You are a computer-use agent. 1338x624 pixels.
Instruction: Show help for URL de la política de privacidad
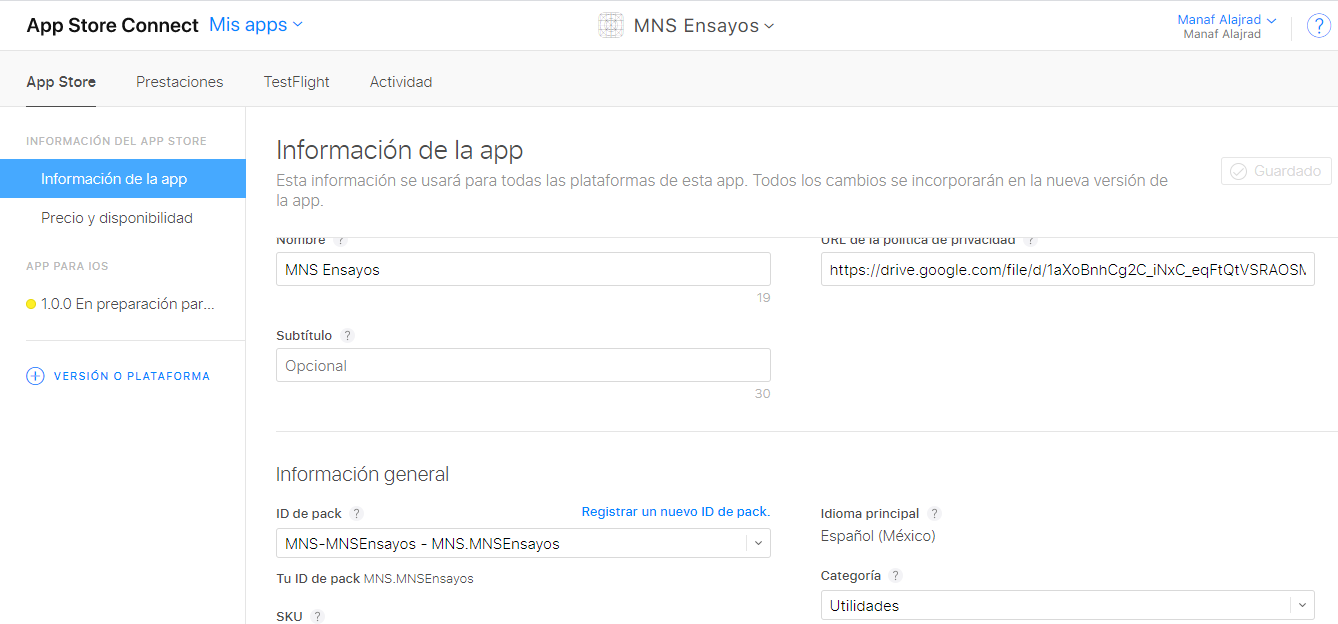coord(1030,241)
